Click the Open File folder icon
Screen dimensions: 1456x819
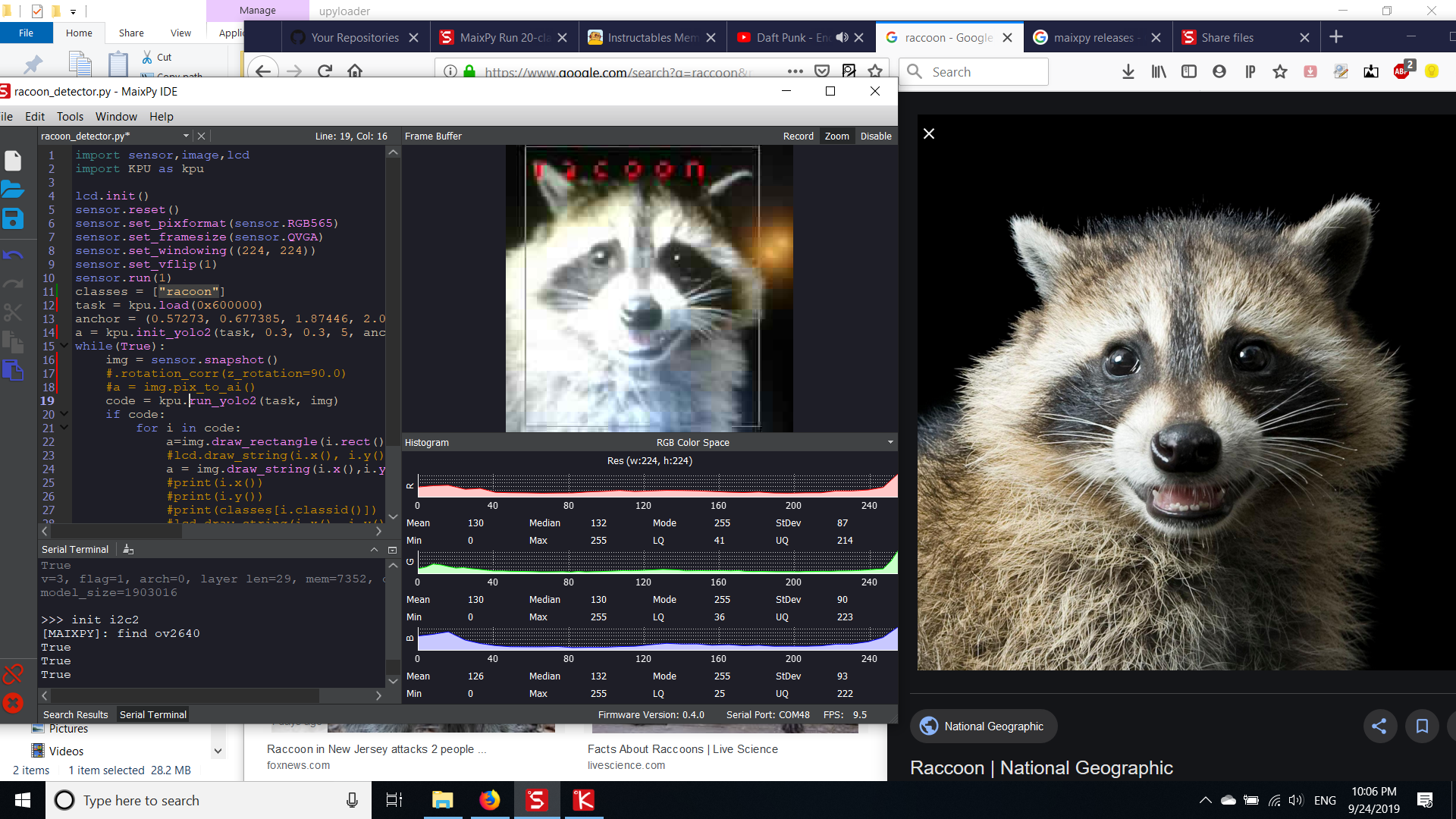pos(13,190)
